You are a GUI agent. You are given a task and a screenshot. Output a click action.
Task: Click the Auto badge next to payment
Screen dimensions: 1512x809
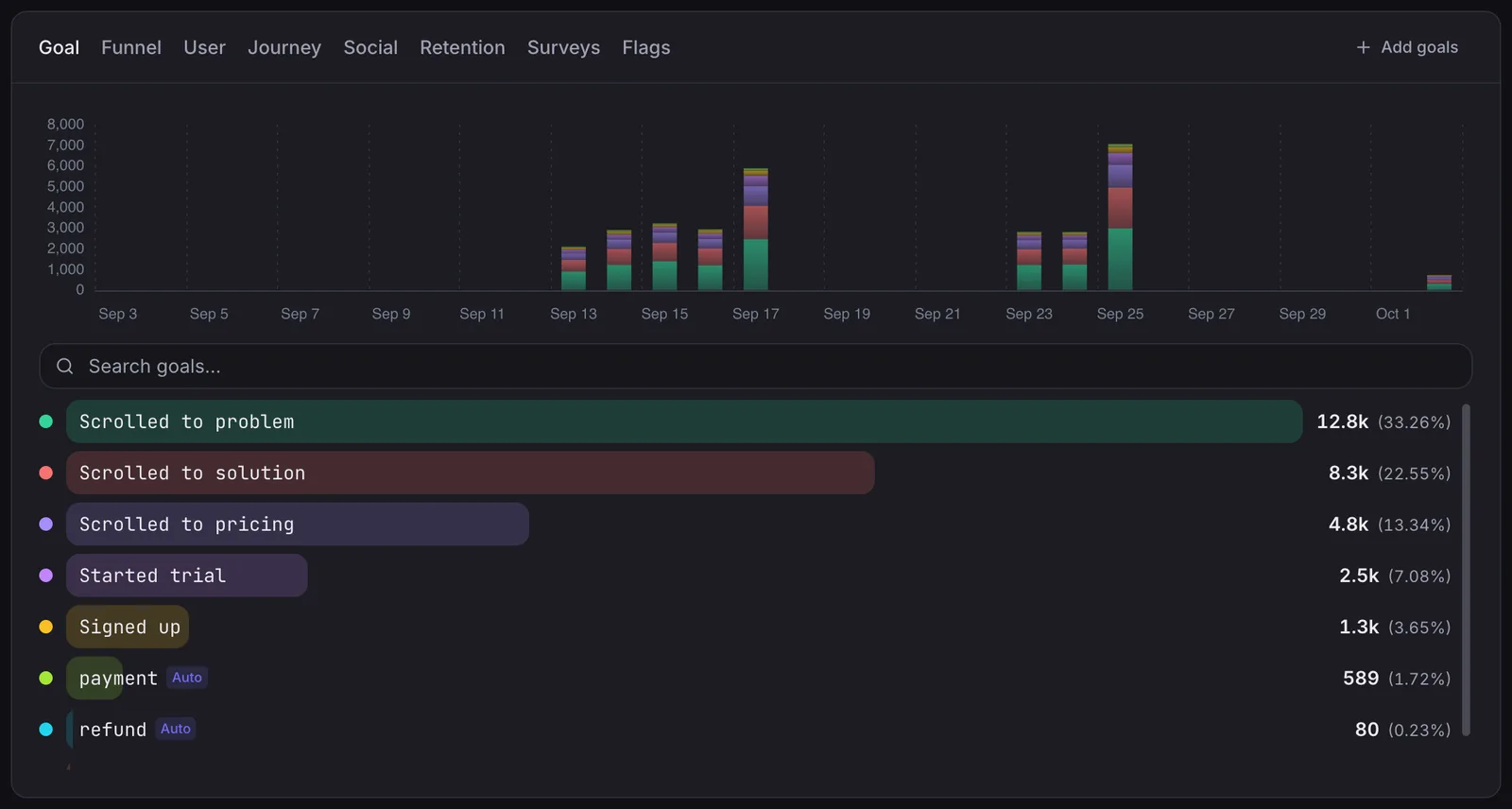[x=187, y=677]
